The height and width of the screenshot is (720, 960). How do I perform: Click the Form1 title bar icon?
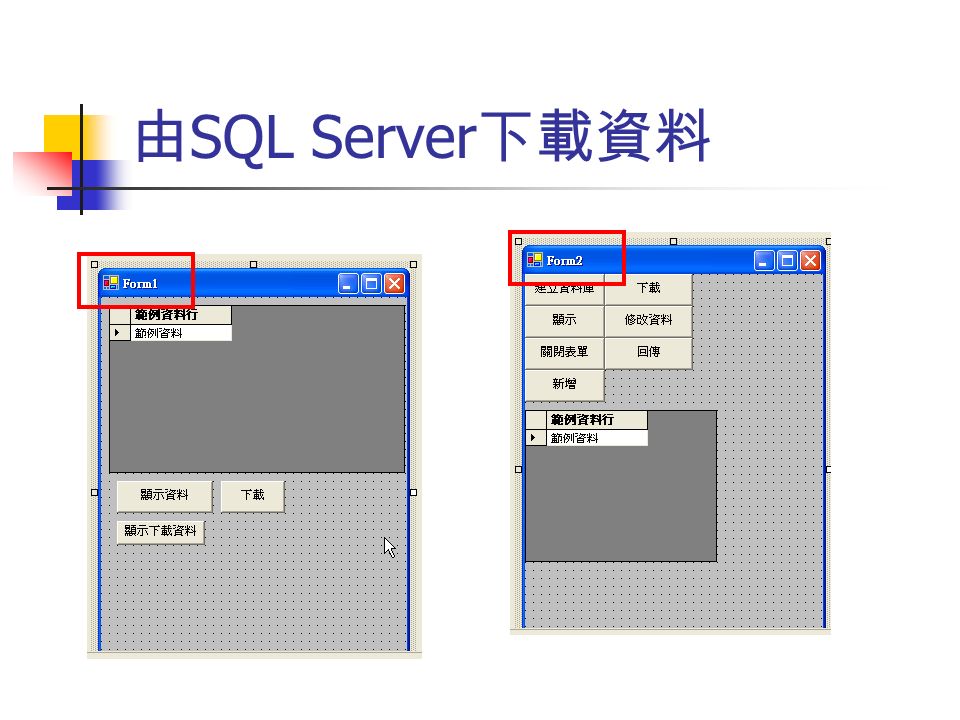click(x=111, y=282)
